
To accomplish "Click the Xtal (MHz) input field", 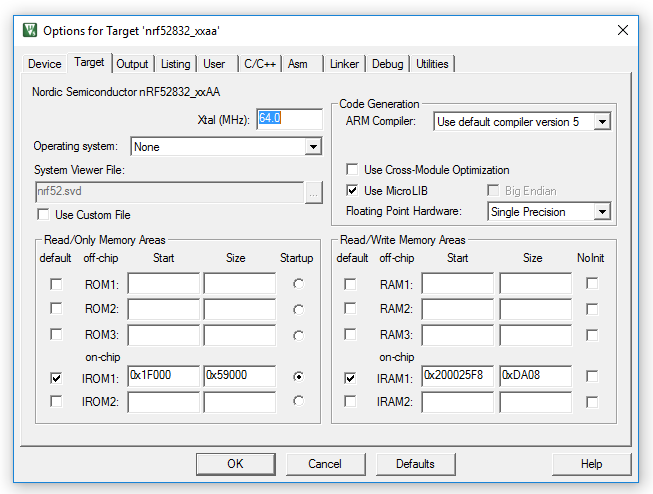I will click(289, 119).
